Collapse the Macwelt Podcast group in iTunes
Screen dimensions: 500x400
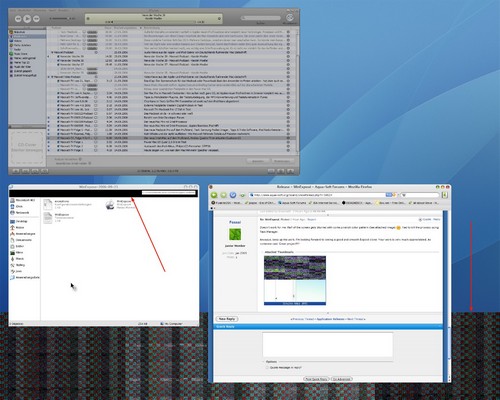[x=52, y=52]
